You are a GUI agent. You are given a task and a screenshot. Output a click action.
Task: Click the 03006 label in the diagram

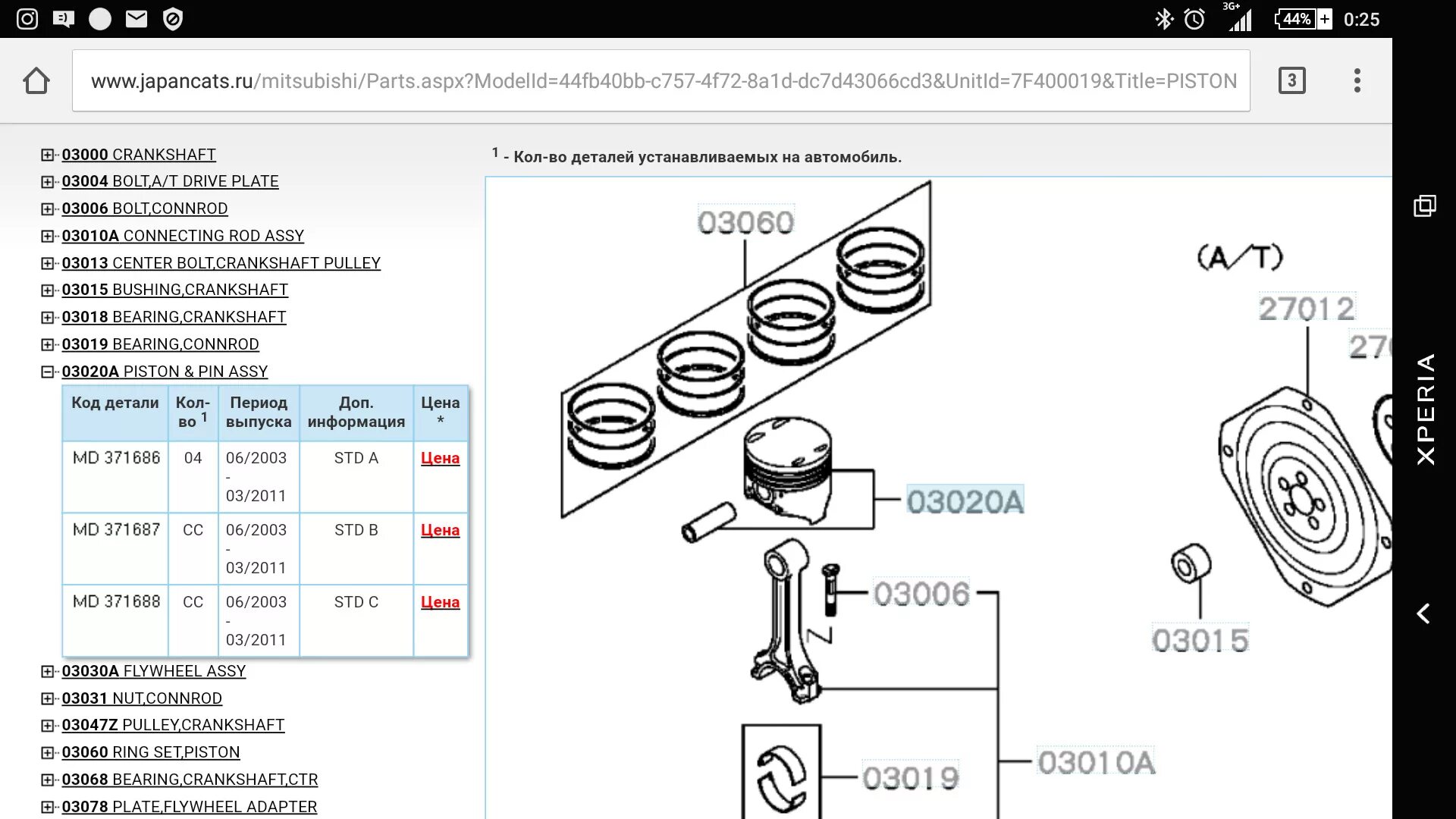pyautogui.click(x=921, y=594)
